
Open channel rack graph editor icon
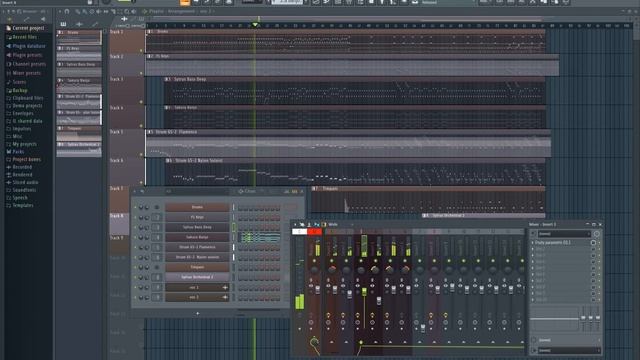pos(286,191)
